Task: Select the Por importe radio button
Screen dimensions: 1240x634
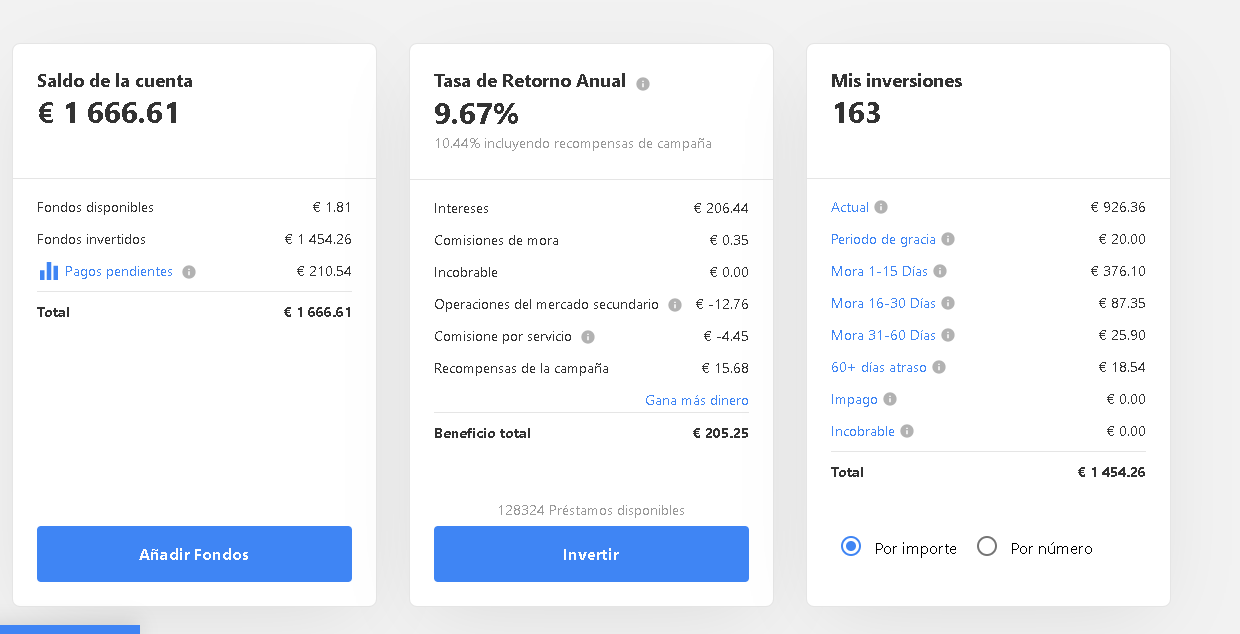Action: pyautogui.click(x=851, y=546)
